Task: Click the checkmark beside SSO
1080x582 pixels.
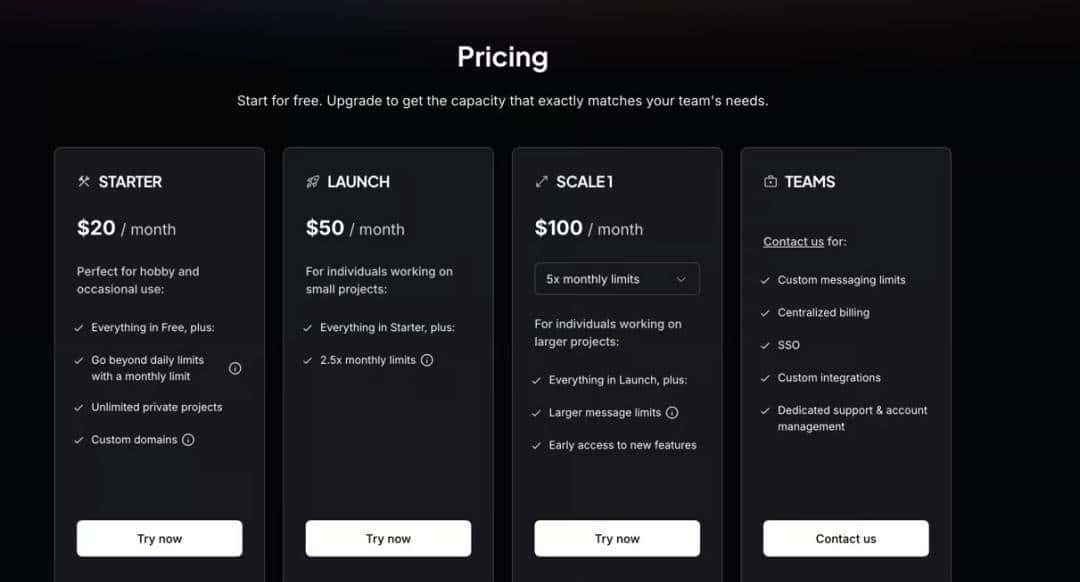Action: pyautogui.click(x=766, y=345)
